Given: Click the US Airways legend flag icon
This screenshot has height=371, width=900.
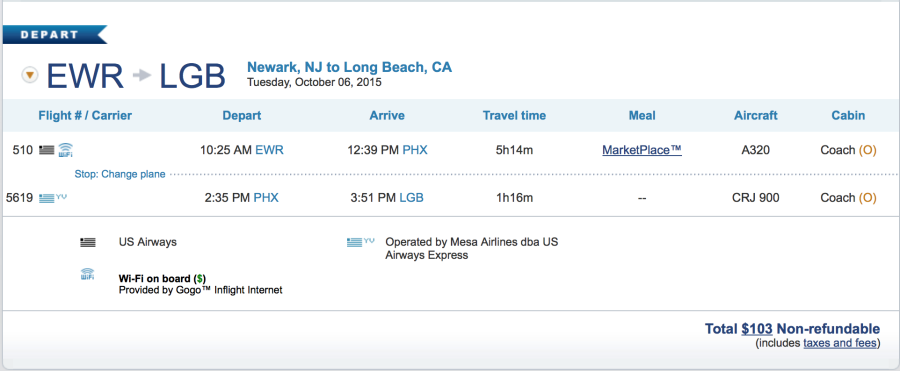Looking at the screenshot, I should tap(88, 242).
